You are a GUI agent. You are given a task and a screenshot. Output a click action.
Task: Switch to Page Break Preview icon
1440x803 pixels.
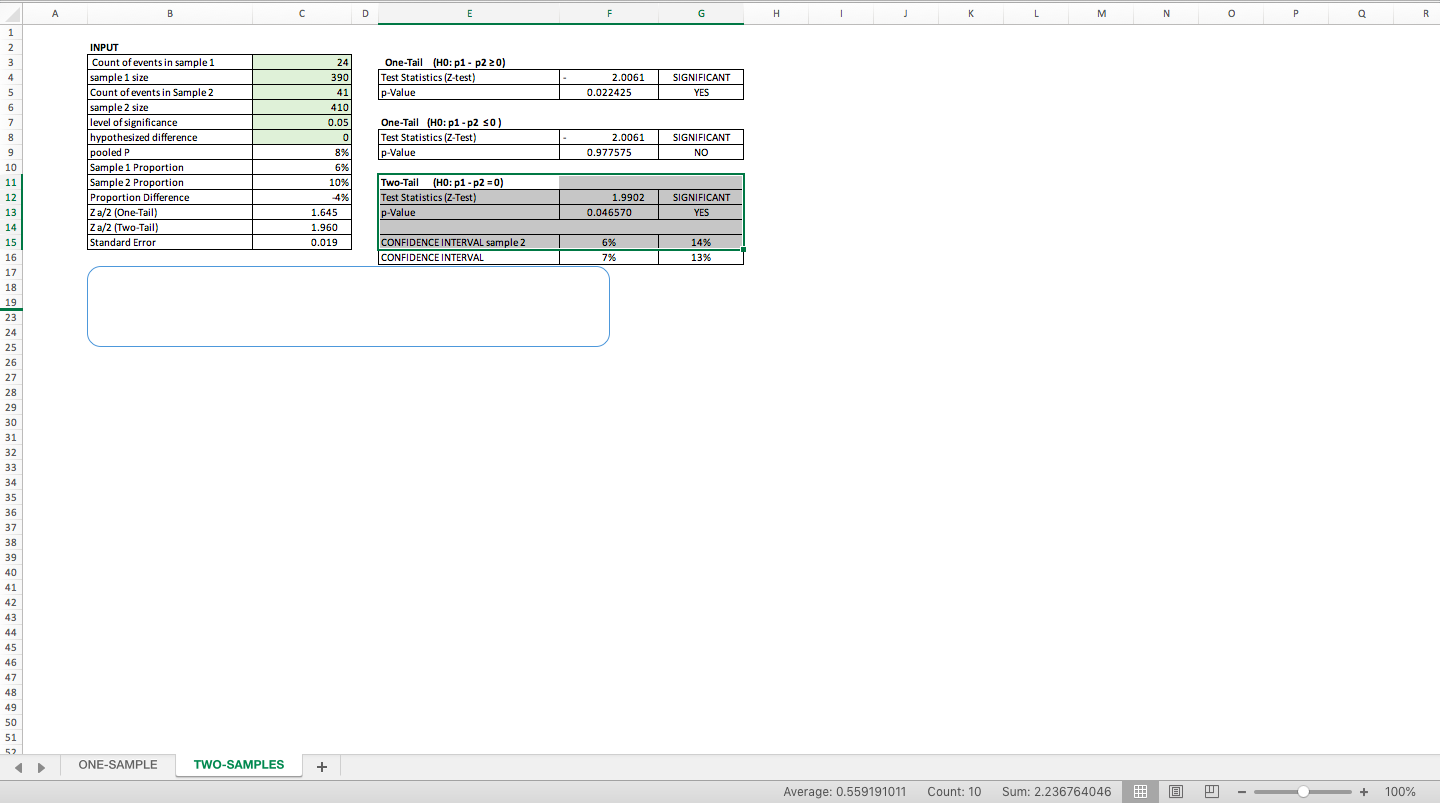pos(1211,792)
